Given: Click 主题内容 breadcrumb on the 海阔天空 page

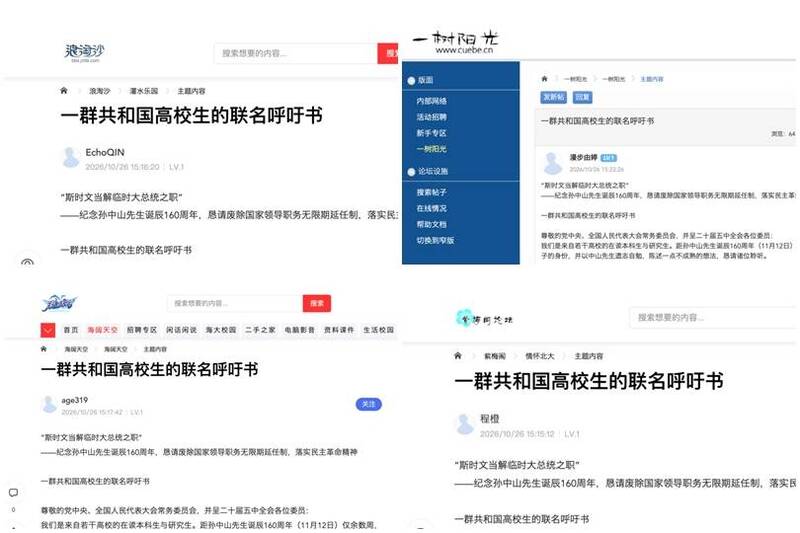Looking at the screenshot, I should tap(155, 349).
